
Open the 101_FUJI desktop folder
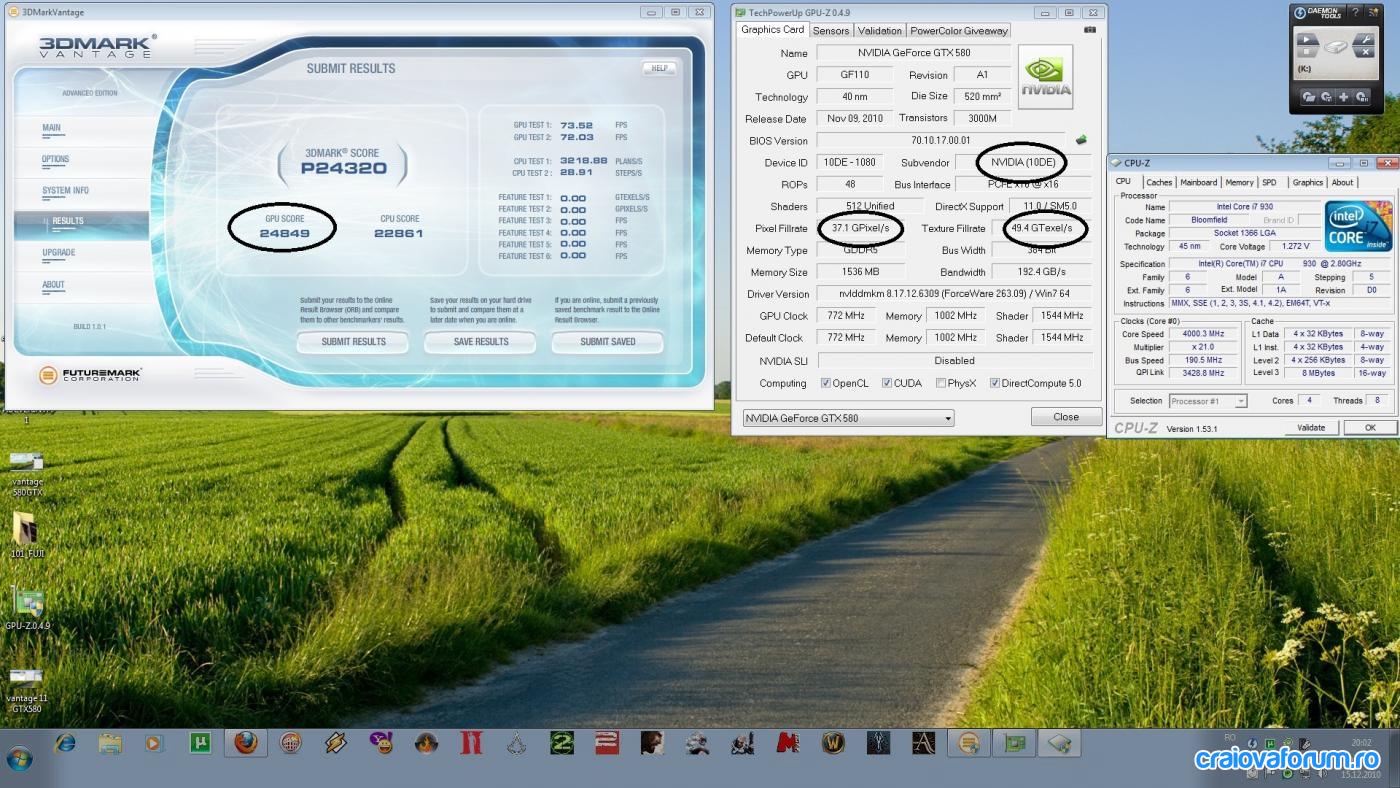pyautogui.click(x=25, y=536)
